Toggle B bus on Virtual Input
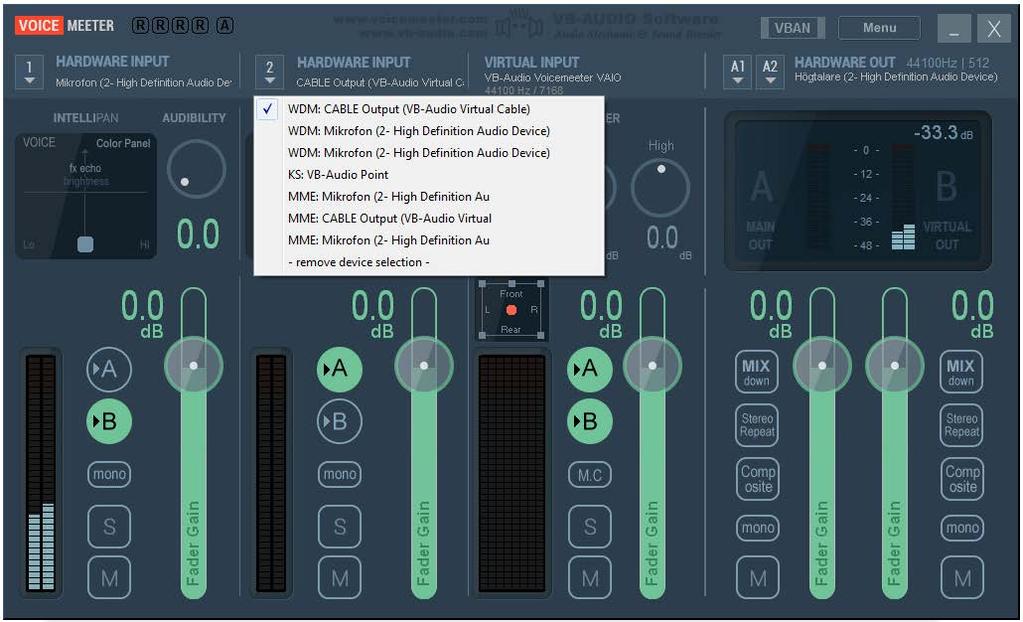The width and height of the screenshot is (1023, 622). [590, 422]
